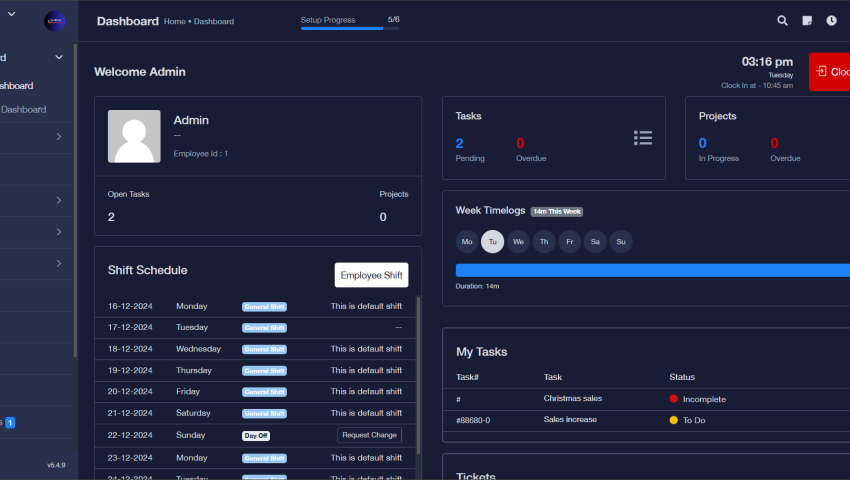Expand the first collapsed sidebar menu arrow
Image resolution: width=850 pixels, height=480 pixels.
59,137
